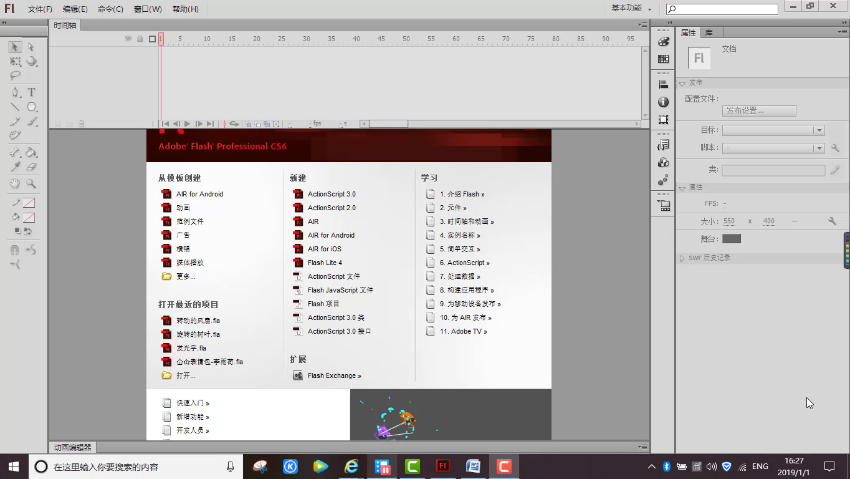
Task: Open the Swatches panel grid icon
Action: click(x=663, y=59)
